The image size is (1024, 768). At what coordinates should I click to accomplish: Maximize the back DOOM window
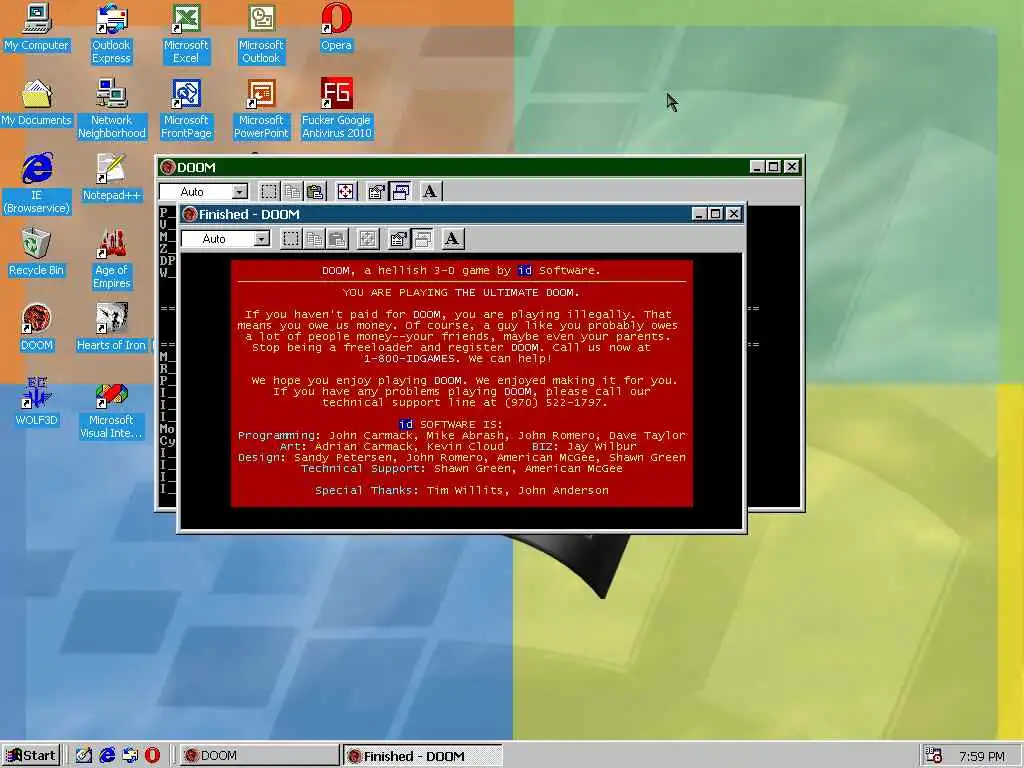tap(774, 167)
